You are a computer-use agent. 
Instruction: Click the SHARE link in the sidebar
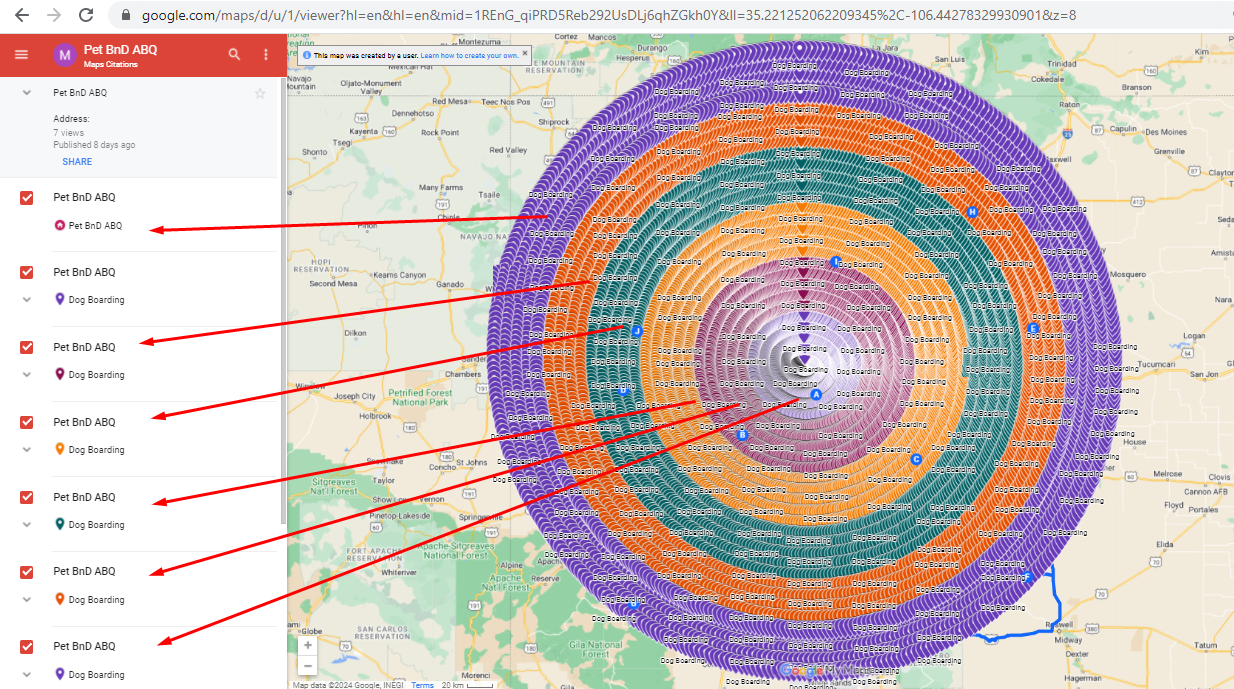coord(77,161)
